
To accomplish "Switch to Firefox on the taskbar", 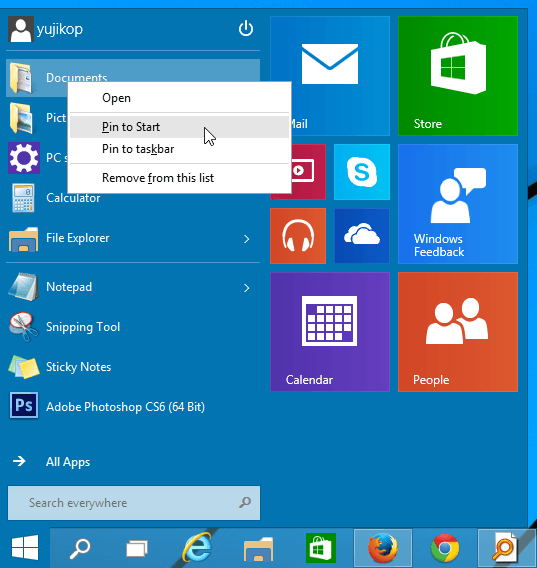I will coord(383,548).
